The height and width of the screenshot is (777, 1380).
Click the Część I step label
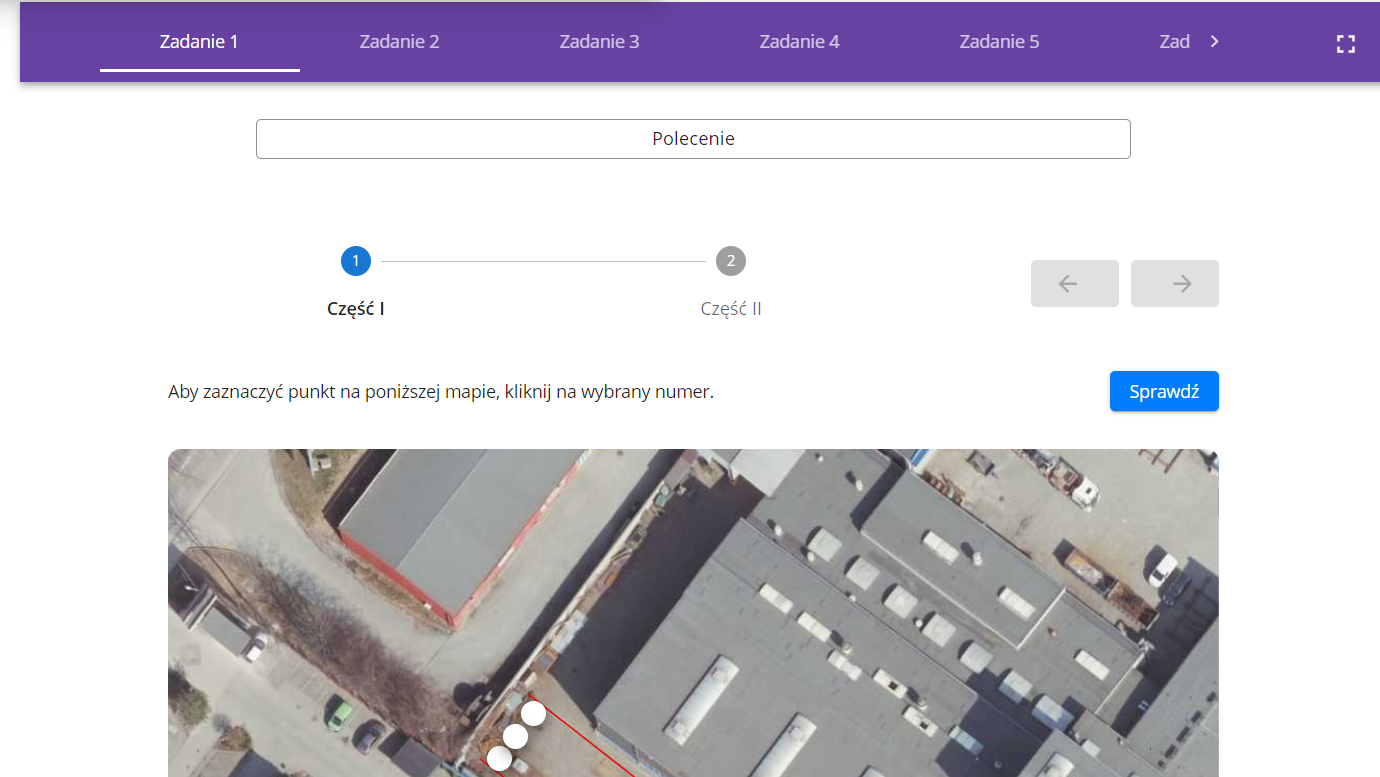click(356, 309)
